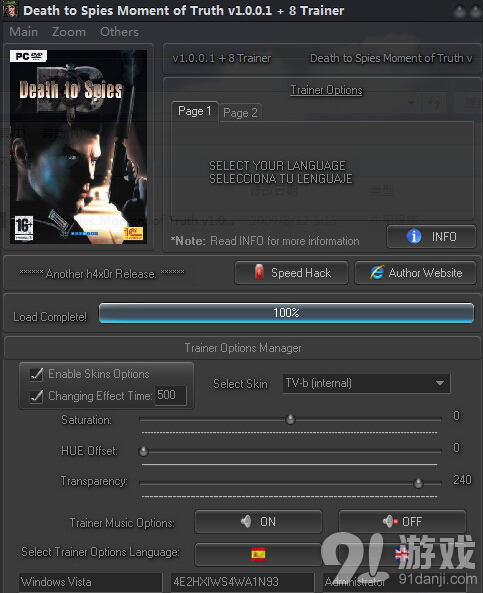Viewport: 483px width, 593px height.
Task: Click the v1.0.0.1 + 8 Trainer scrolling text
Action: [x=222, y=58]
